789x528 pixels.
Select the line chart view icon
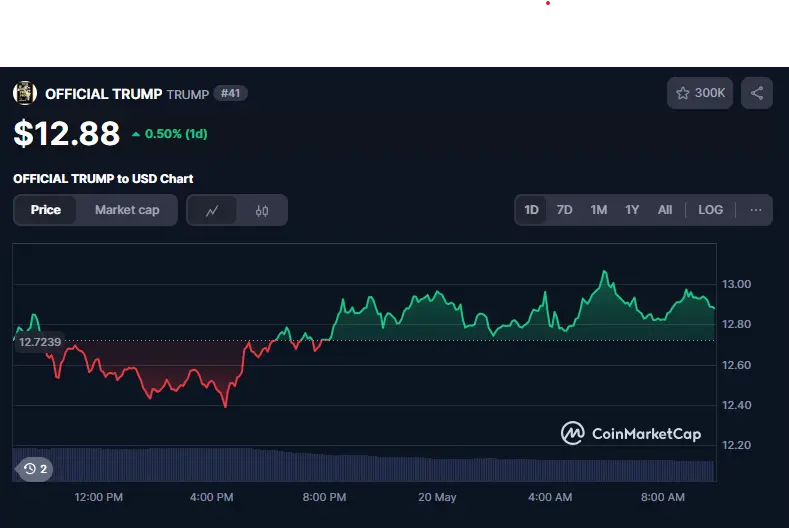coord(212,210)
